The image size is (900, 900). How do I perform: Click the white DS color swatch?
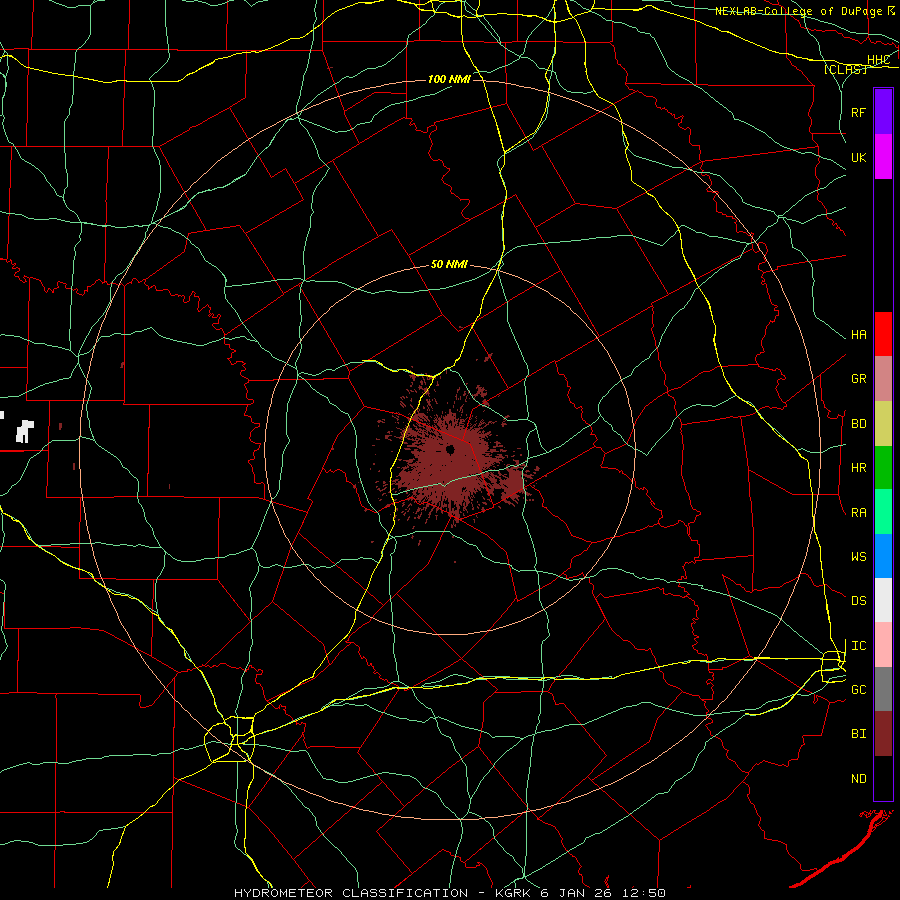tap(883, 600)
